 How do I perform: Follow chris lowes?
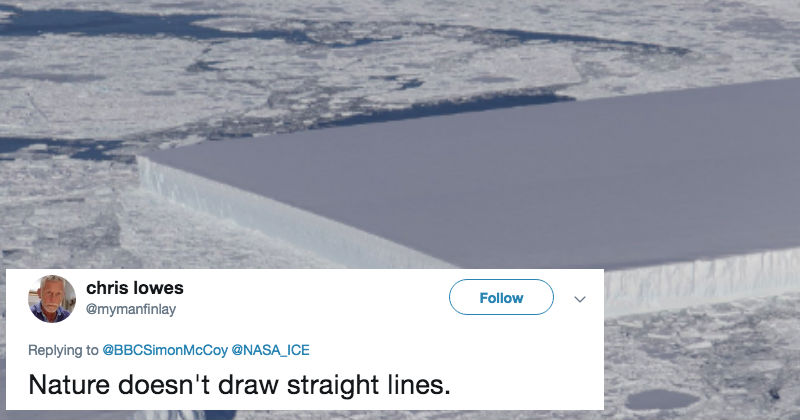click(501, 298)
